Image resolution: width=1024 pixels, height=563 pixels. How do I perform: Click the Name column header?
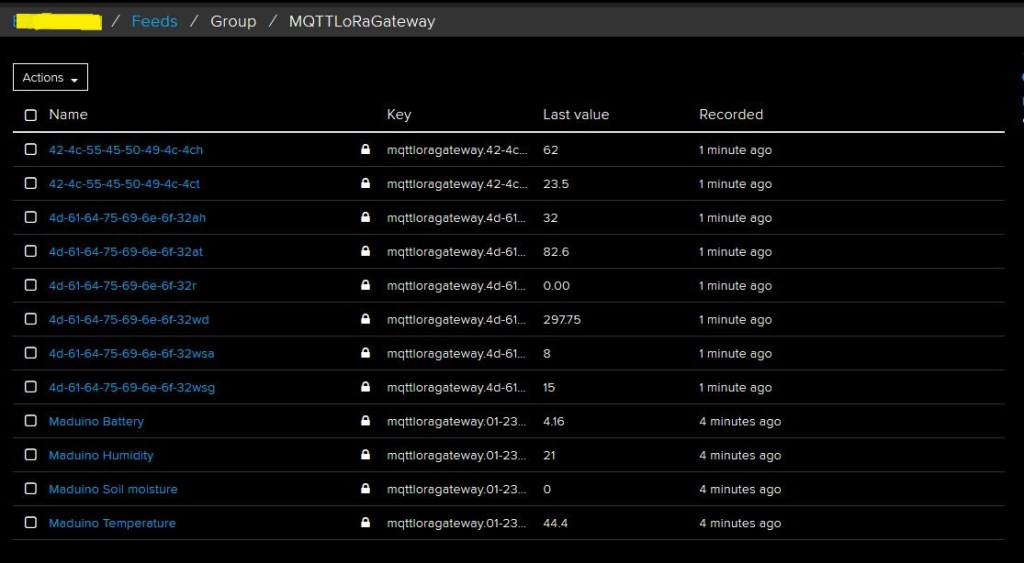[68, 115]
